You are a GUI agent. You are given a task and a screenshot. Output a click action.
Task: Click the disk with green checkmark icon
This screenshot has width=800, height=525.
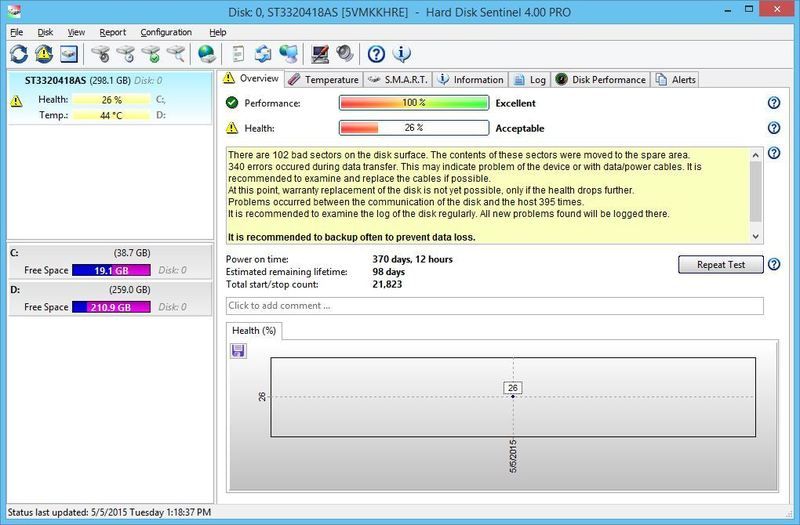tap(151, 54)
